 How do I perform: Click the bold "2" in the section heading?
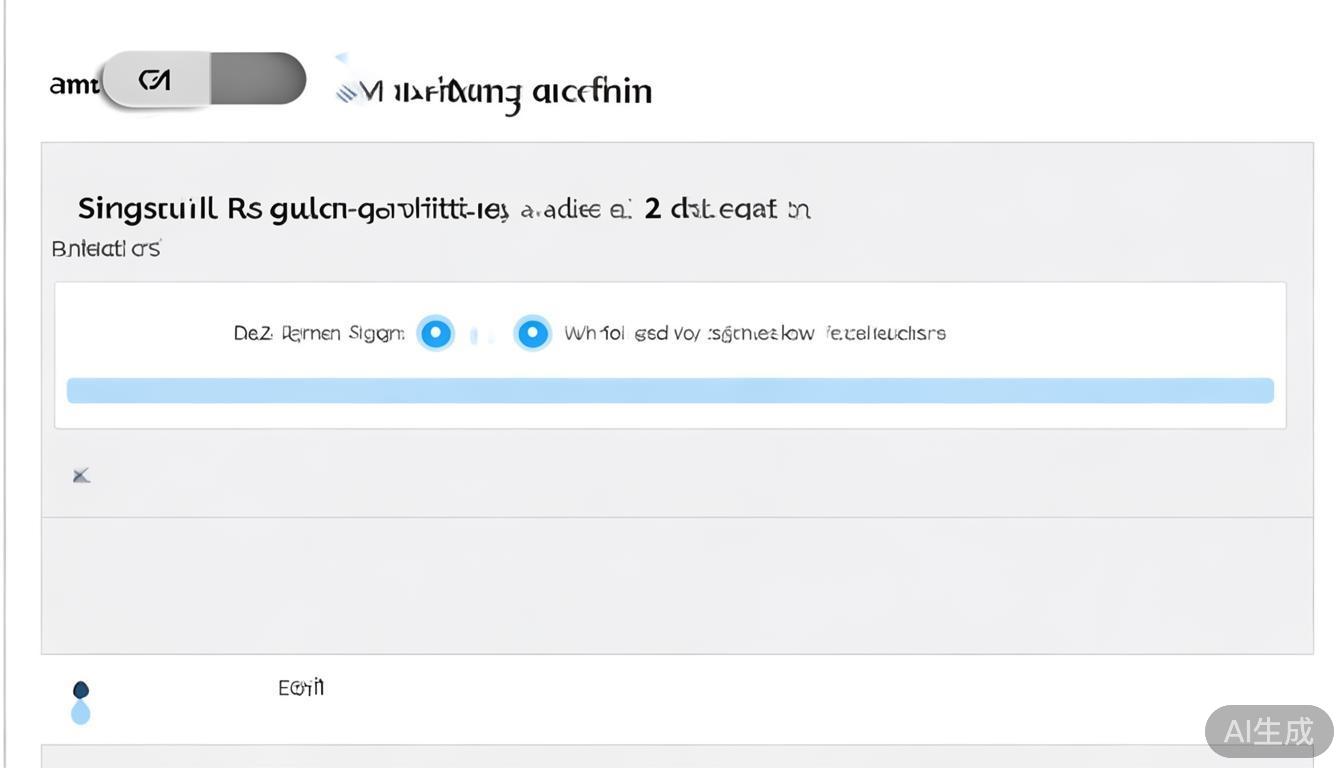click(653, 208)
